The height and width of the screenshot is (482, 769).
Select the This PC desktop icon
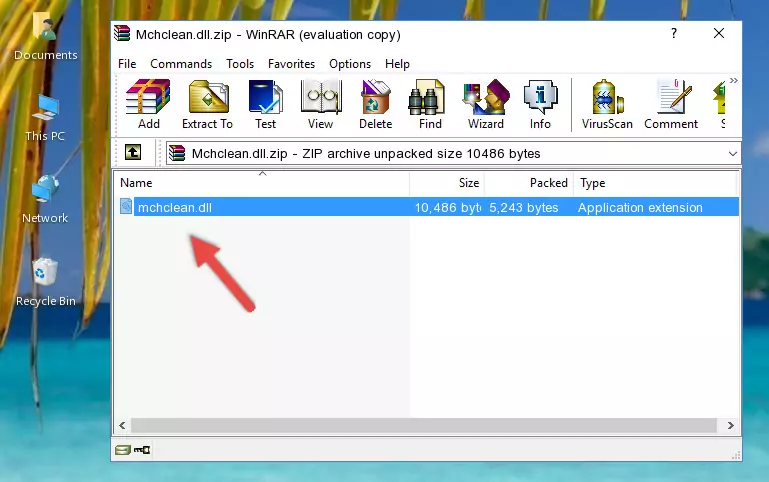(45, 118)
